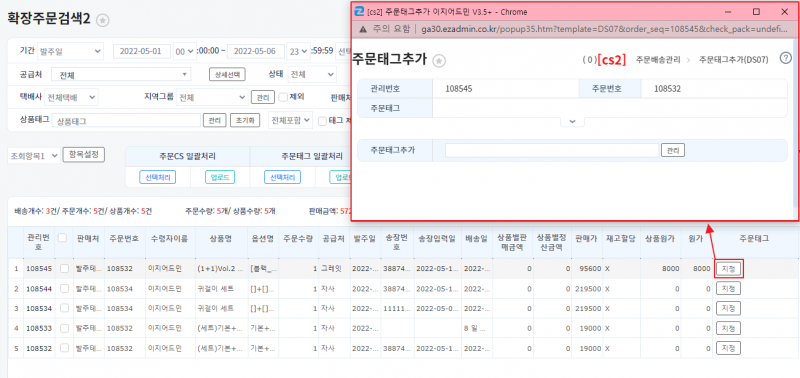
Task: Favorite star next to 주문태그추가 popup title
Action: click(x=439, y=61)
